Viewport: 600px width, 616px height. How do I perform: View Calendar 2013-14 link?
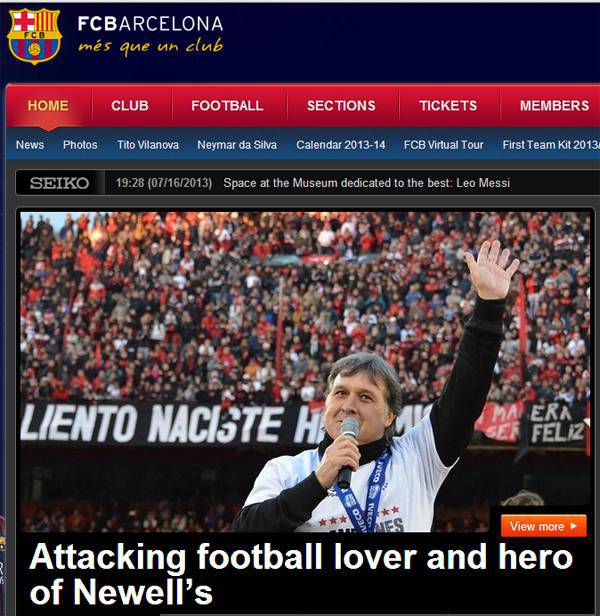click(x=341, y=145)
